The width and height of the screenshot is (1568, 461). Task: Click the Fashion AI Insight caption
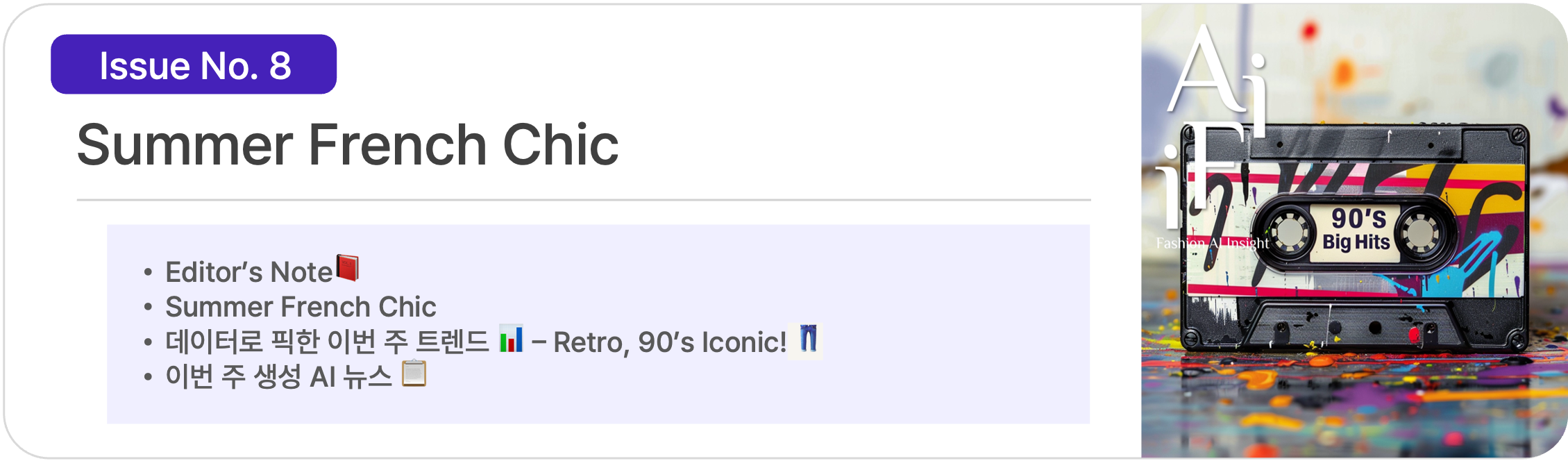pos(1212,243)
